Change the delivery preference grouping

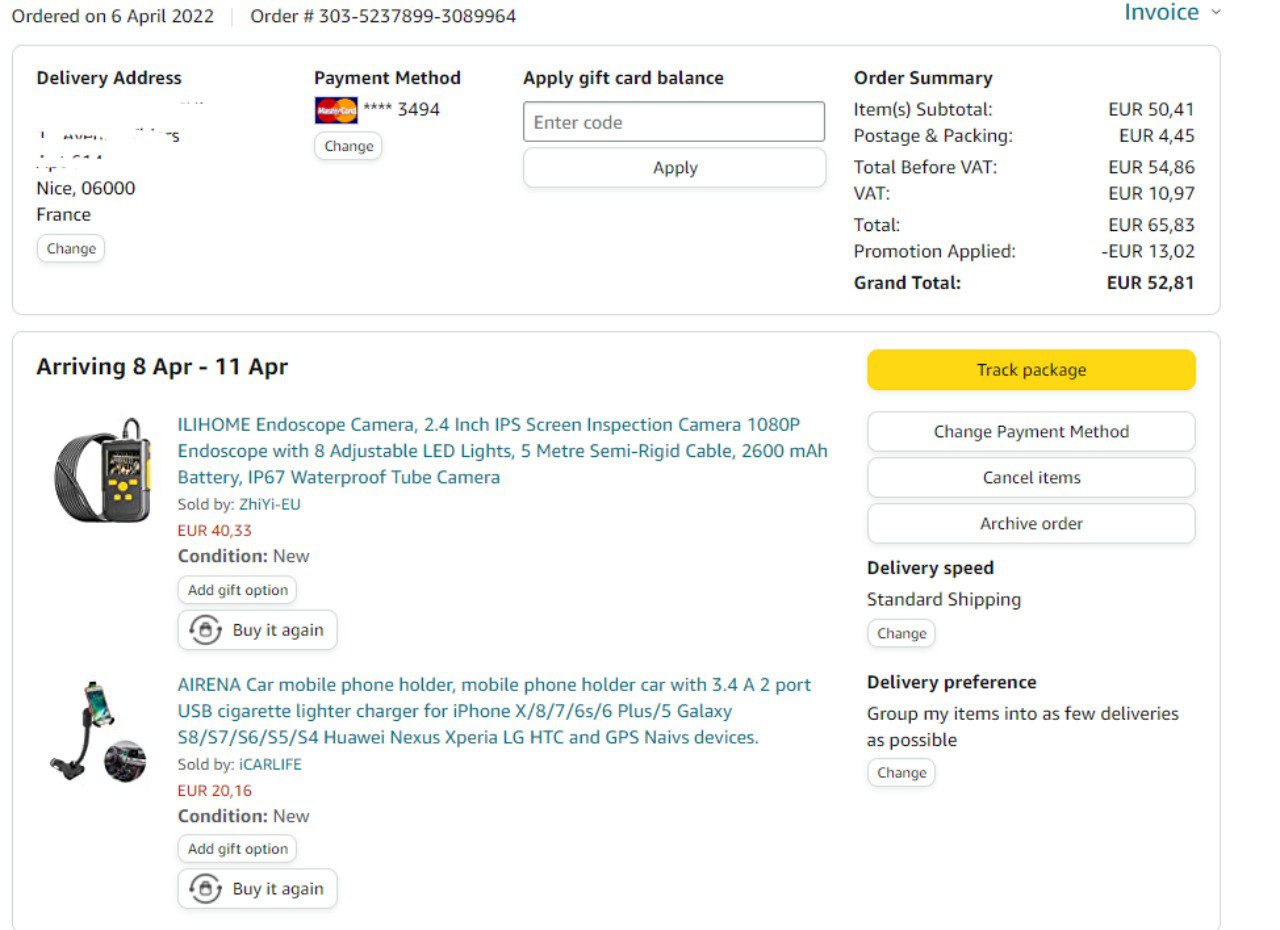(901, 773)
